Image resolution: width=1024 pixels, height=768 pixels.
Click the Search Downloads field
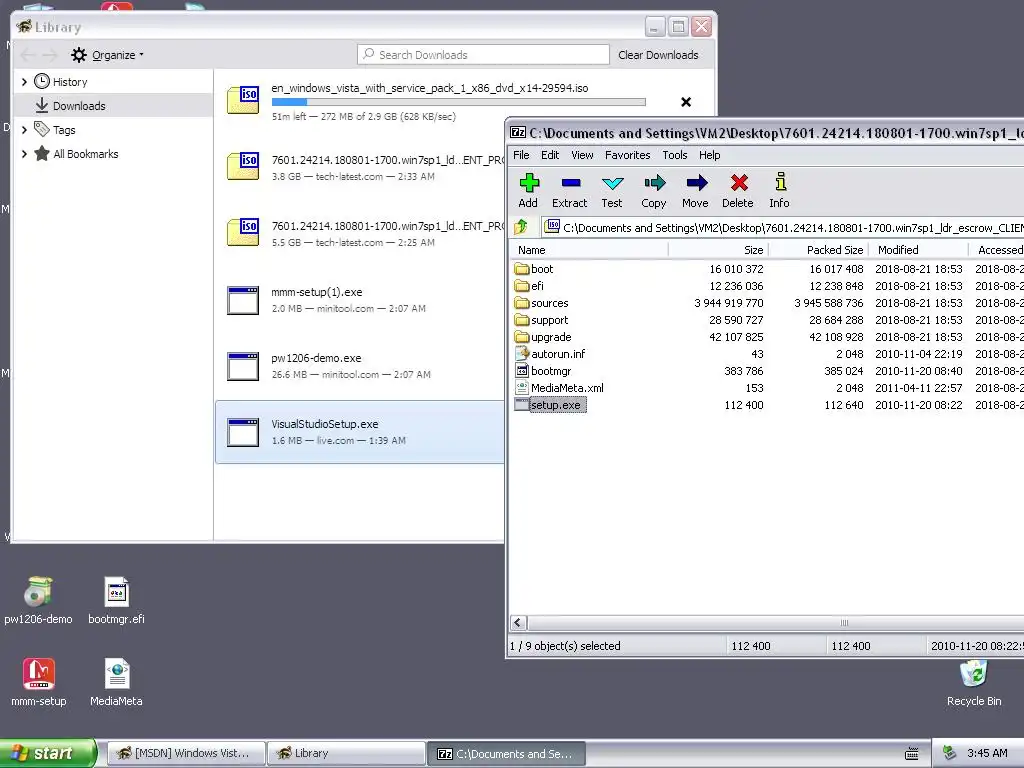[x=483, y=55]
